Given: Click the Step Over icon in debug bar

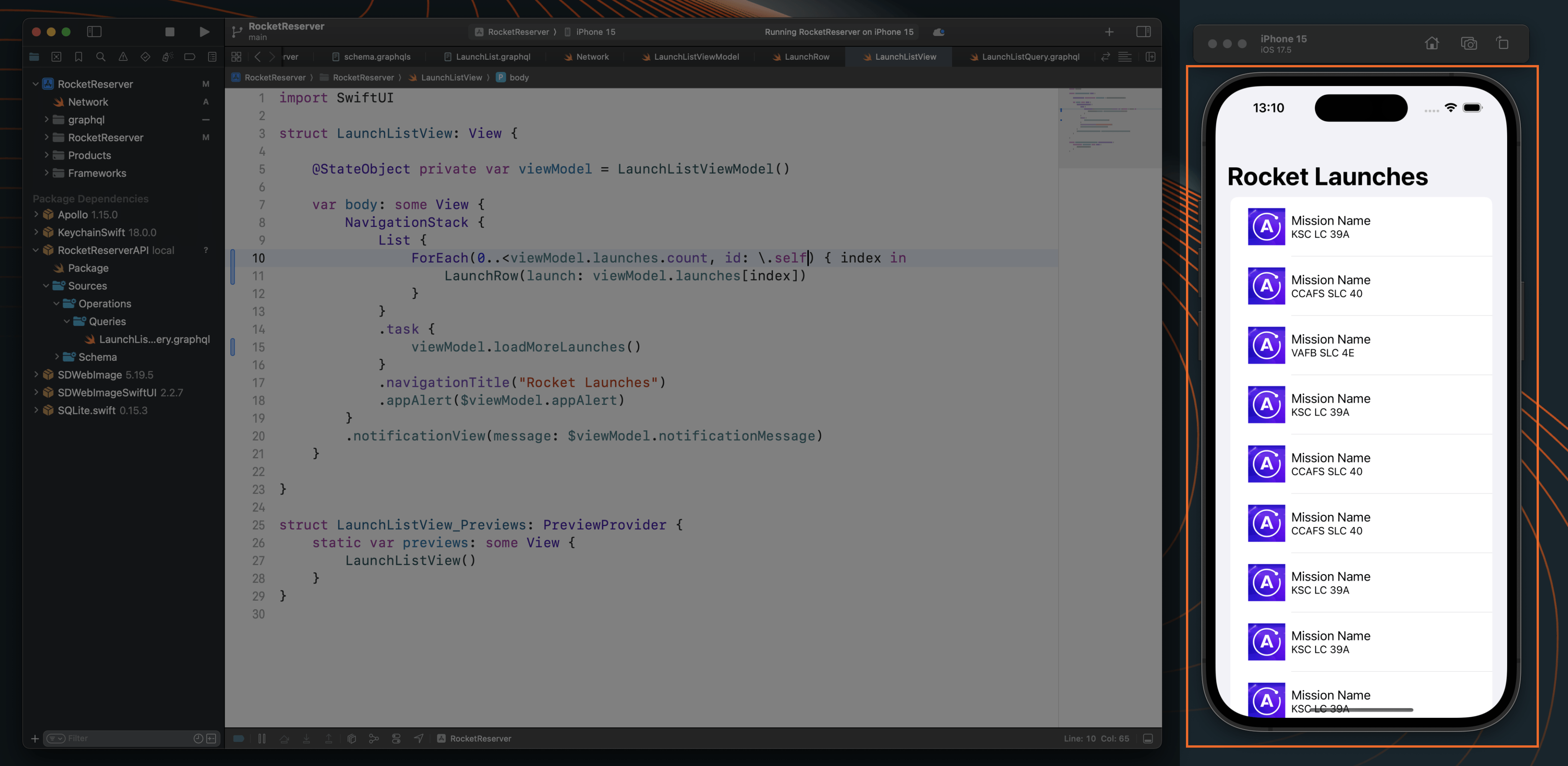Looking at the screenshot, I should 284,738.
